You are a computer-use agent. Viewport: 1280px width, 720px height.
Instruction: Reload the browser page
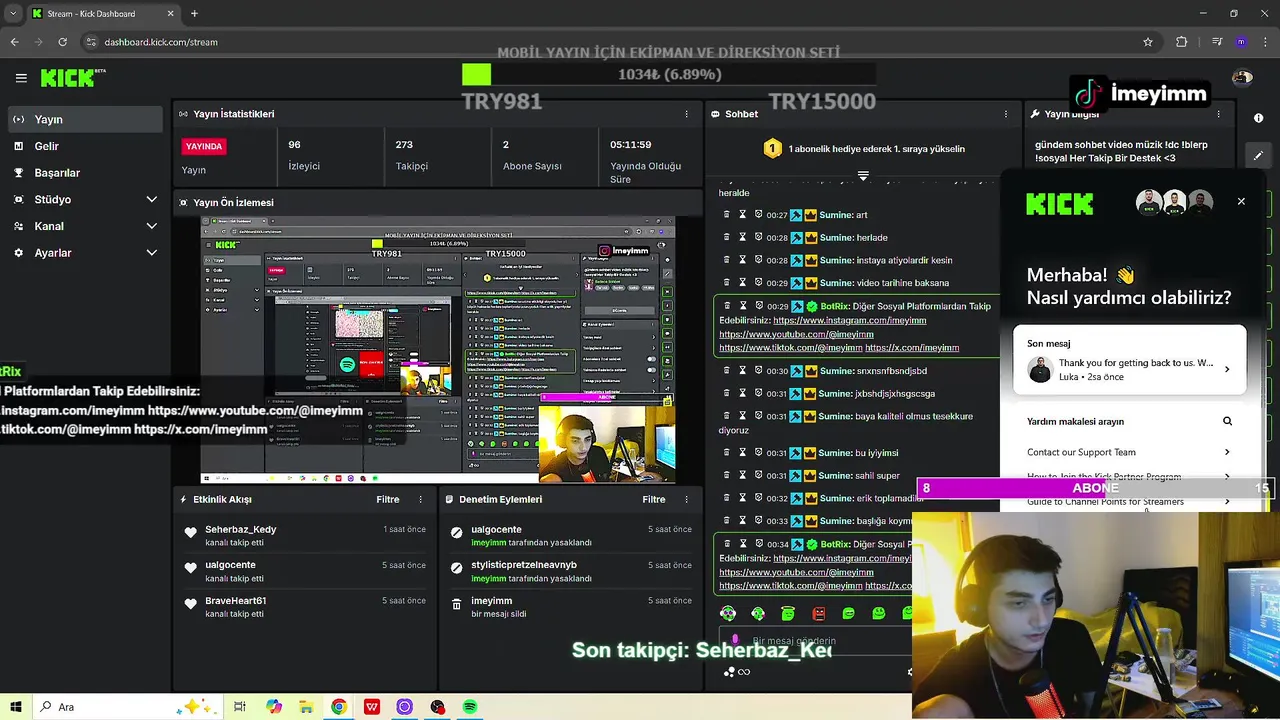pyautogui.click(x=62, y=42)
